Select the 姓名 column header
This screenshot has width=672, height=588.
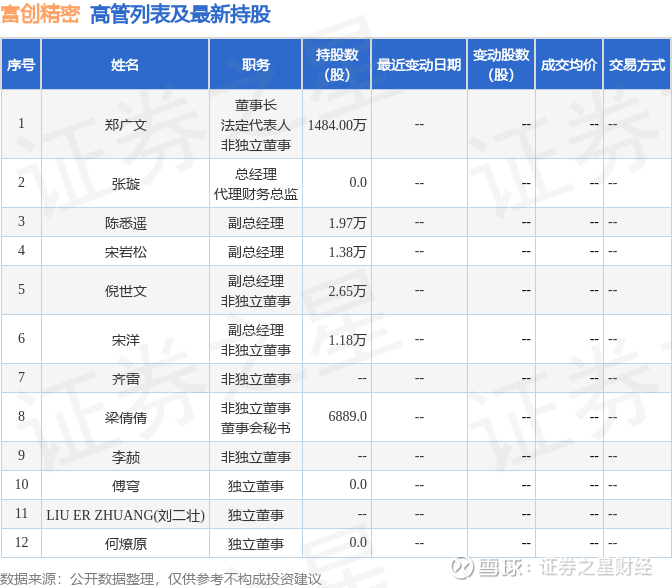coord(125,65)
